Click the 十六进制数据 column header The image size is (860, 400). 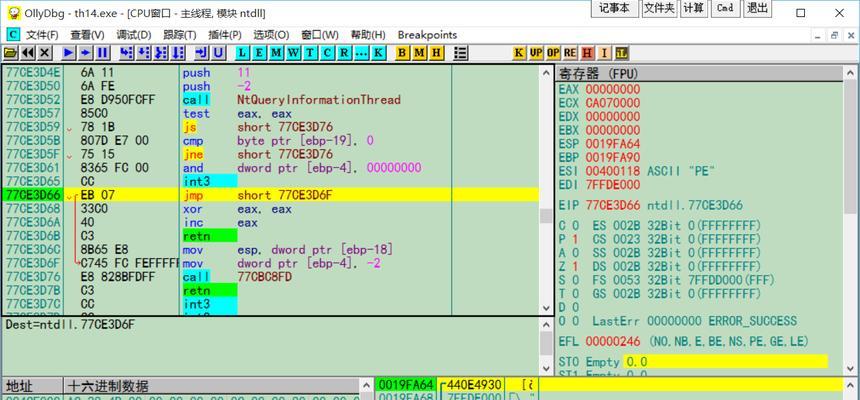point(213,386)
